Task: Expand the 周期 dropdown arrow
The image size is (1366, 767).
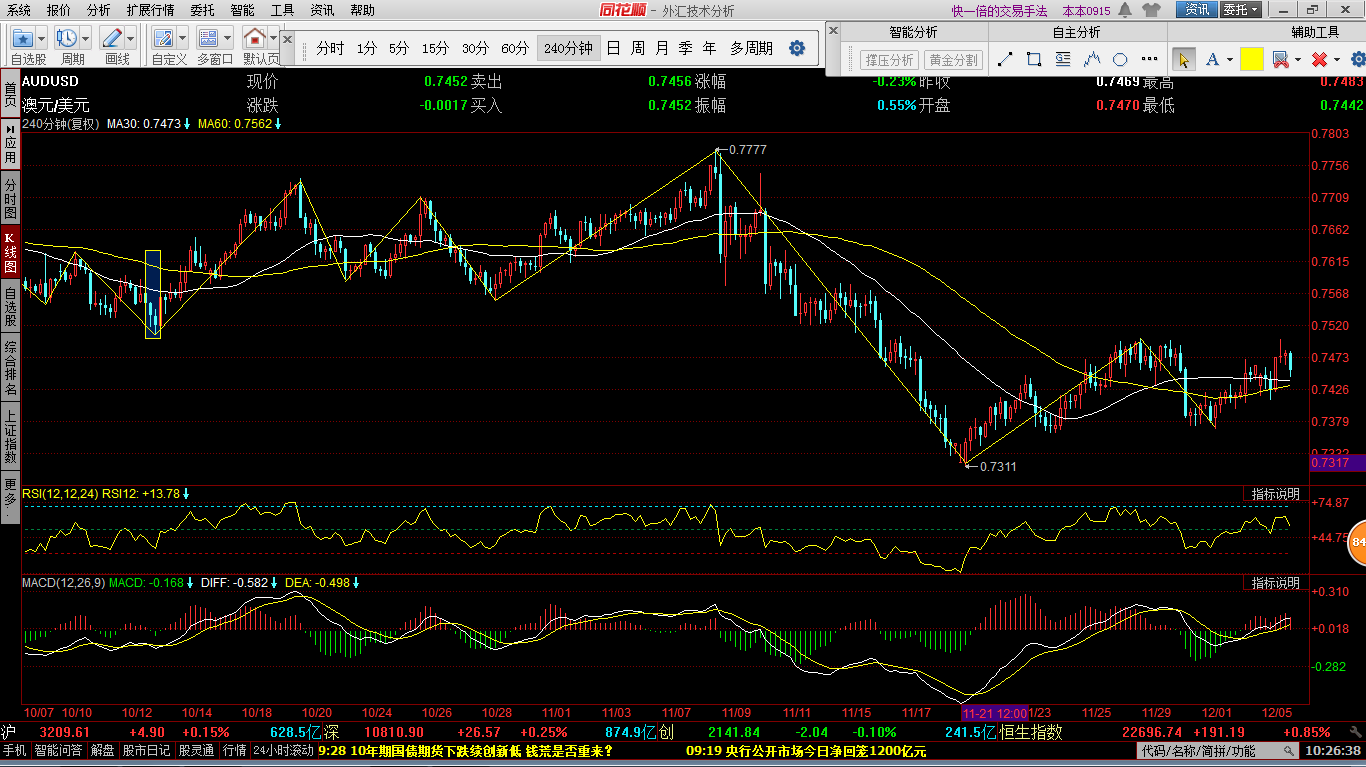Action: pos(86,39)
